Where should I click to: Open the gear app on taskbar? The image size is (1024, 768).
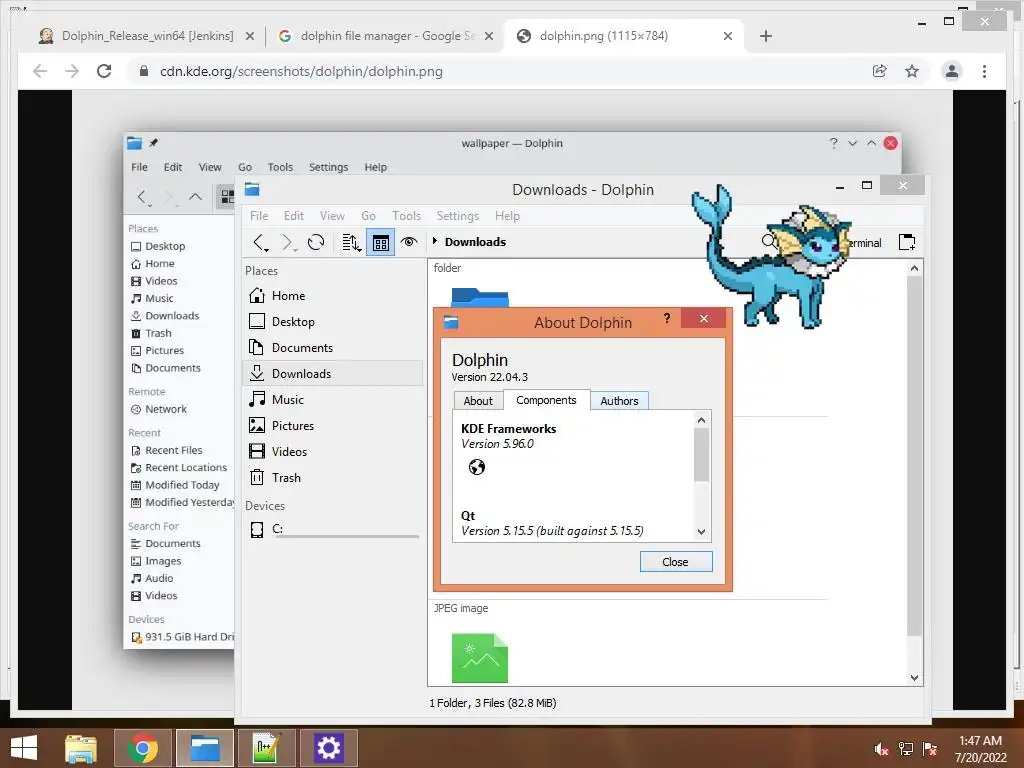point(328,748)
